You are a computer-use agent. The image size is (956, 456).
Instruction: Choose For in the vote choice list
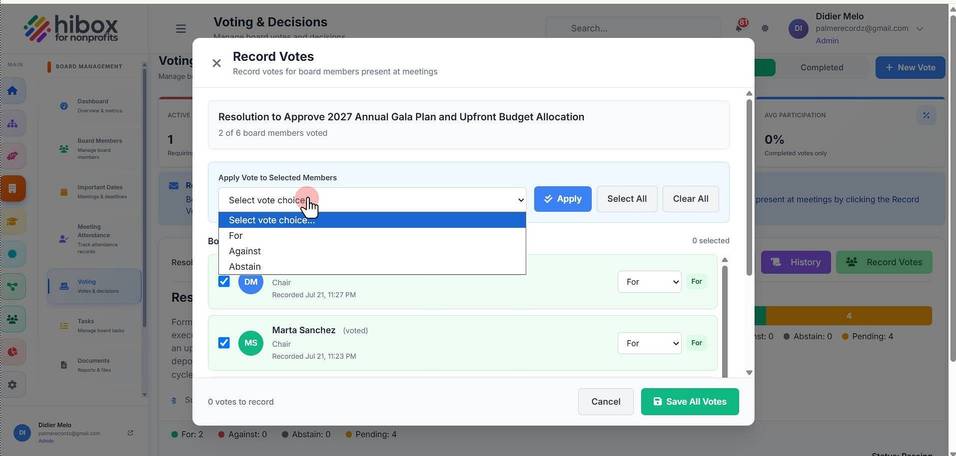(373, 235)
